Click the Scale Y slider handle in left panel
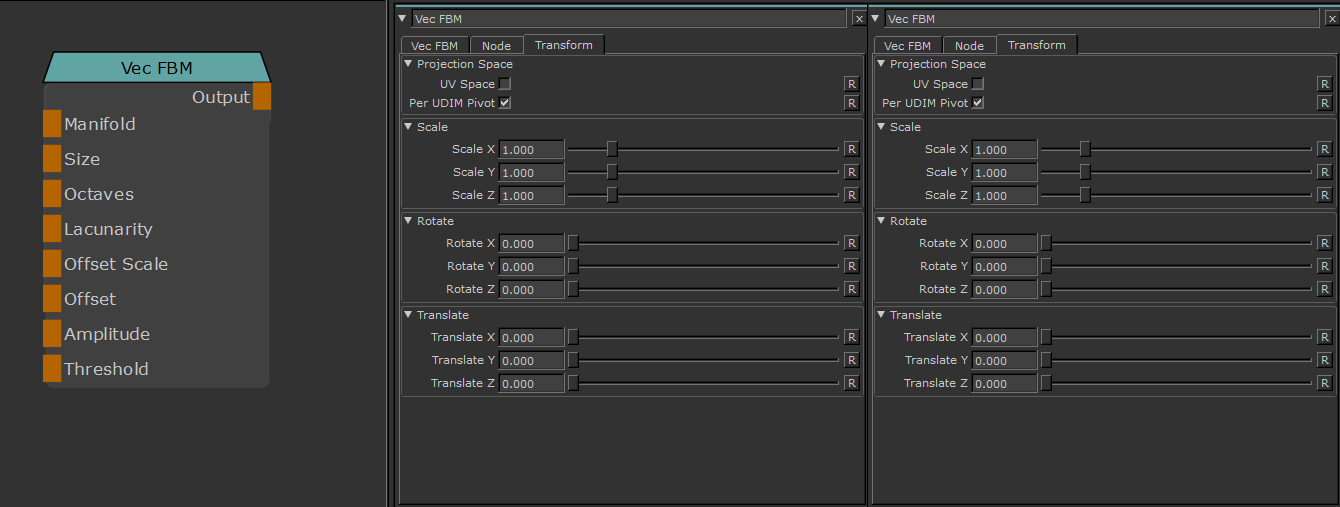The width and height of the screenshot is (1340, 507). [612, 172]
